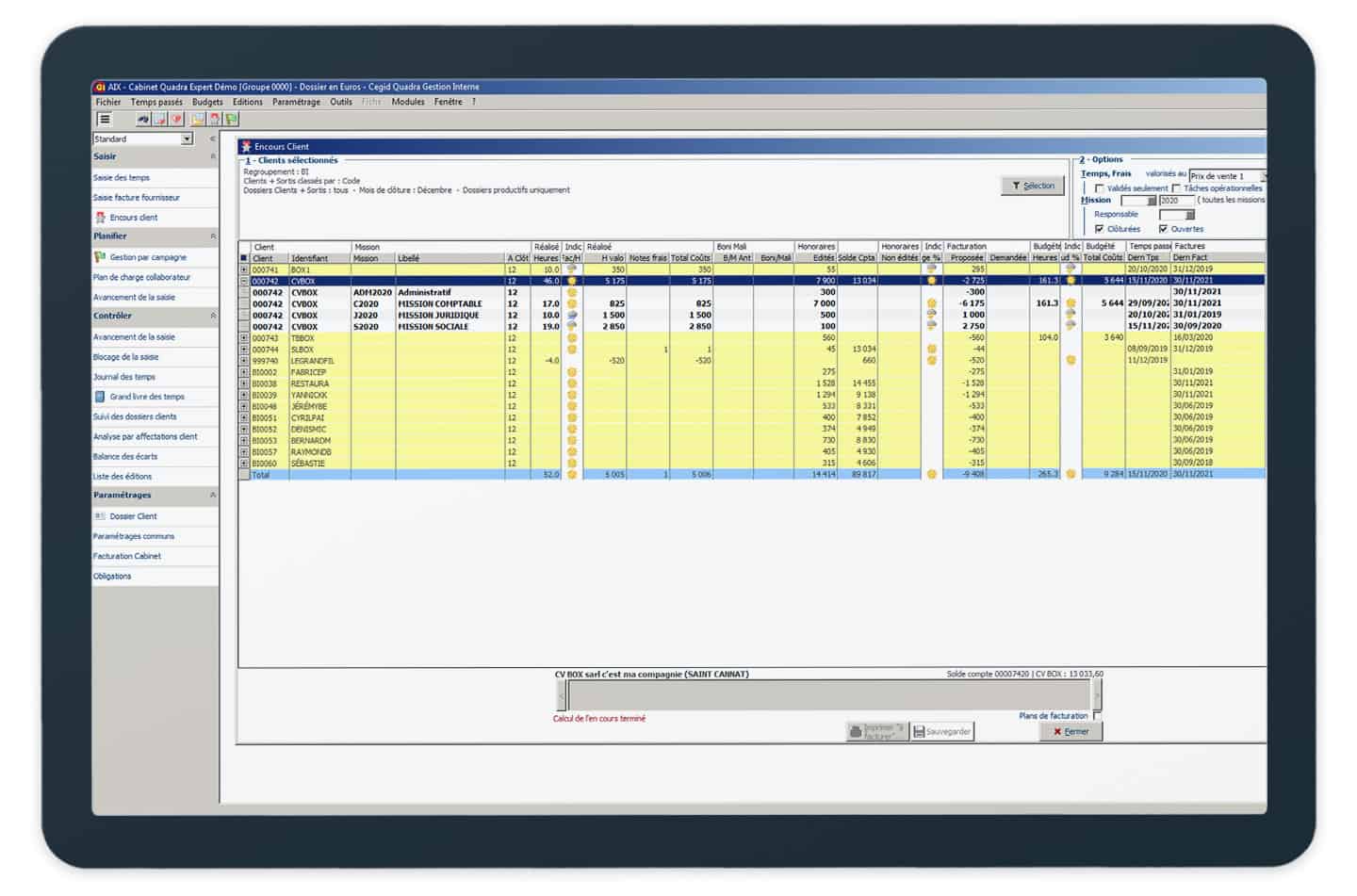This screenshot has height=896, width=1357.
Task: Click the left arrow of bottom scrollbar
Action: point(562,695)
